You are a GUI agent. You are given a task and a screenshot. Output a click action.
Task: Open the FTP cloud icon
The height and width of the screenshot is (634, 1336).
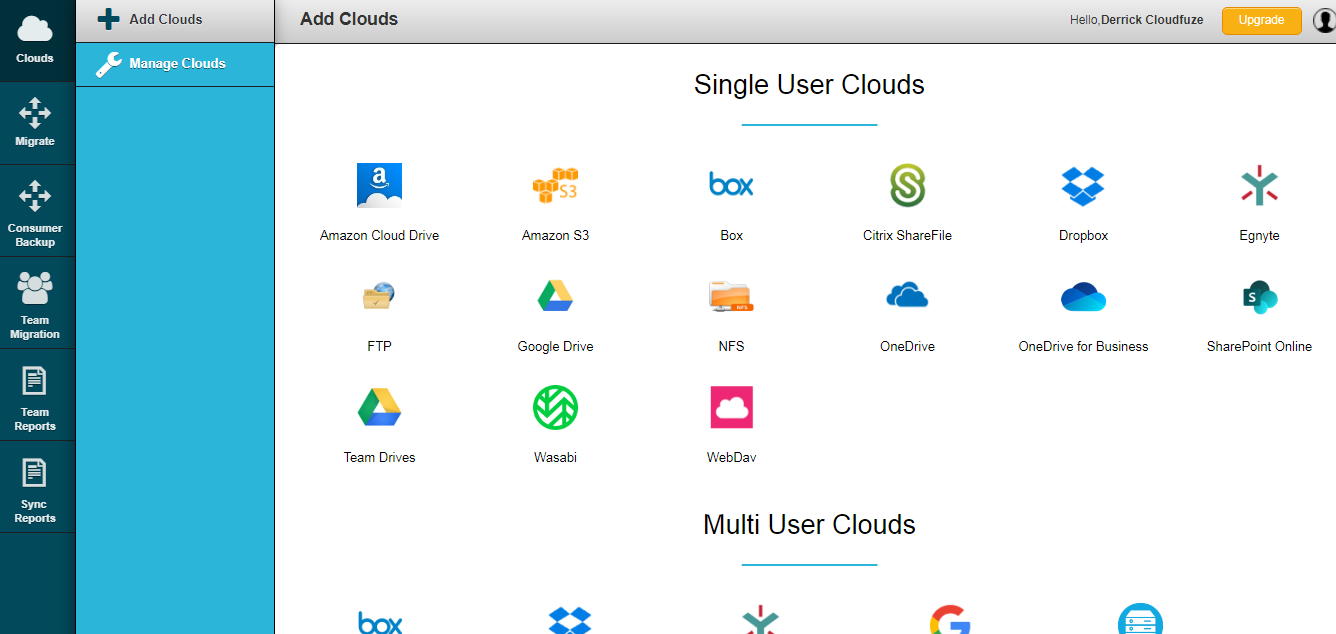coord(379,296)
